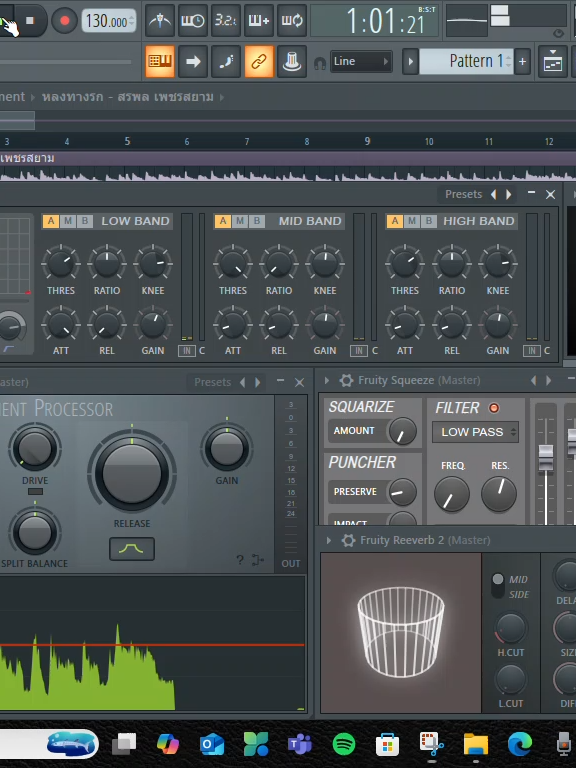Viewport: 576px width, 768px height.
Task: Click the reverb room visualization
Action: [401, 633]
